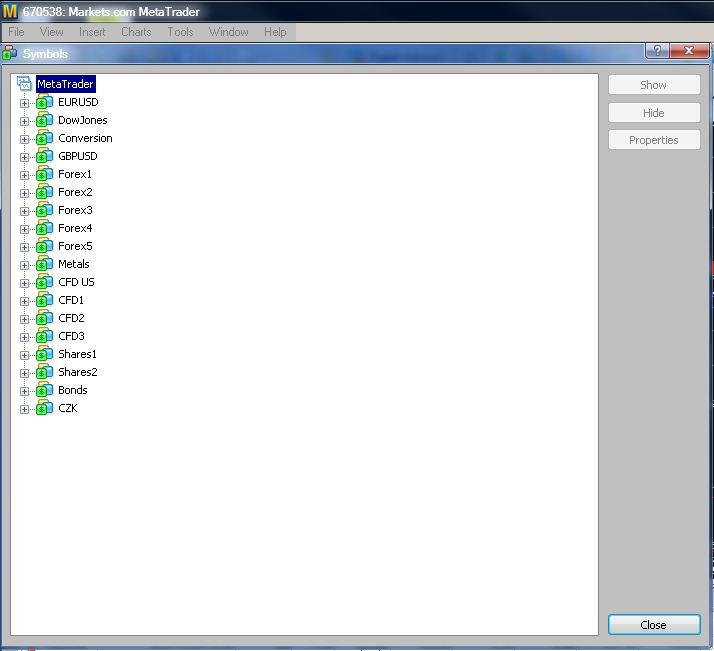Image resolution: width=714 pixels, height=651 pixels.
Task: Click the GBPUSD symbol group folder icon
Action: click(x=44, y=157)
